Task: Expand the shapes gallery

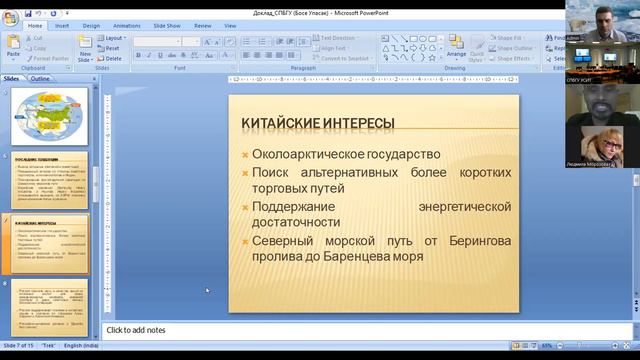Action: [x=441, y=58]
